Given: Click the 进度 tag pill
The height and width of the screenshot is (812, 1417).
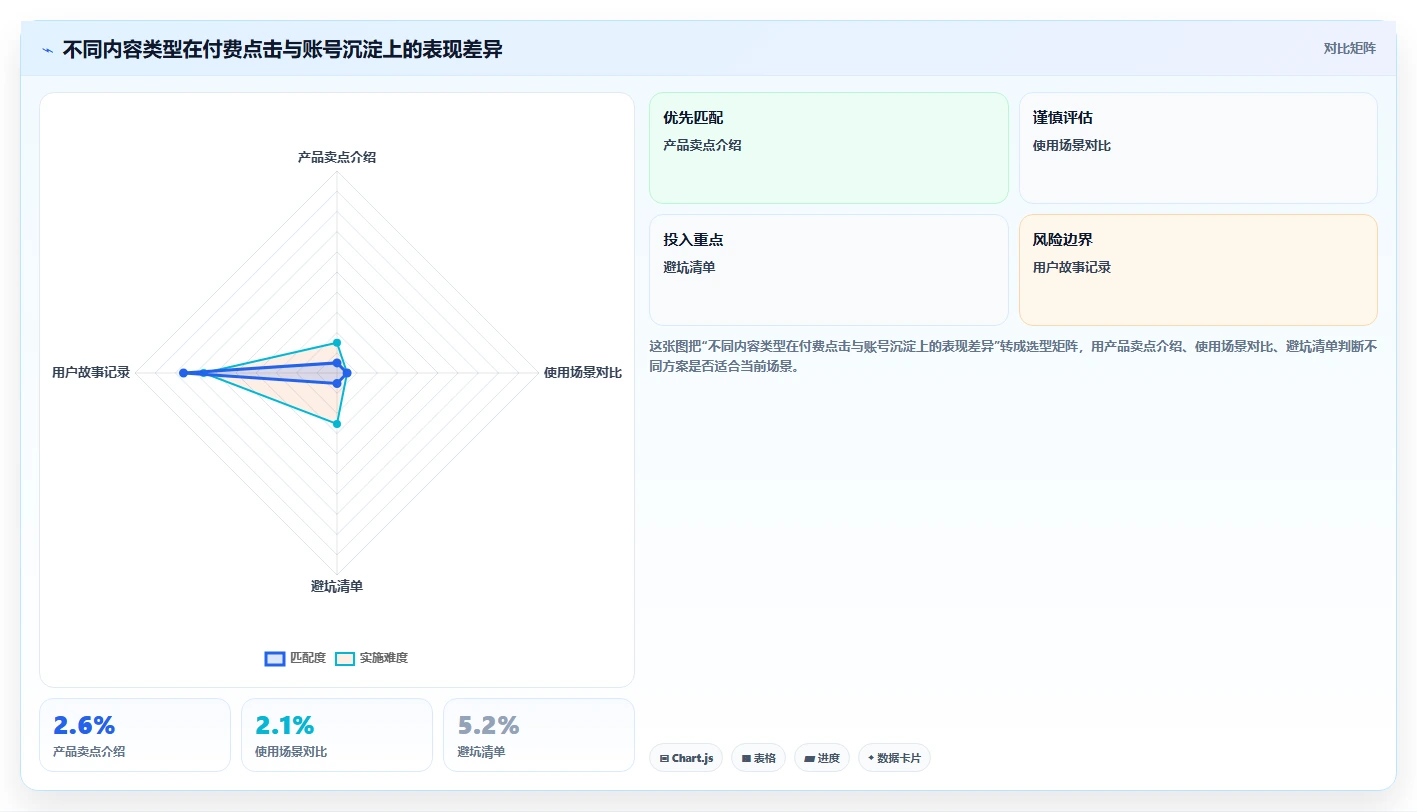Looking at the screenshot, I should (x=822, y=758).
